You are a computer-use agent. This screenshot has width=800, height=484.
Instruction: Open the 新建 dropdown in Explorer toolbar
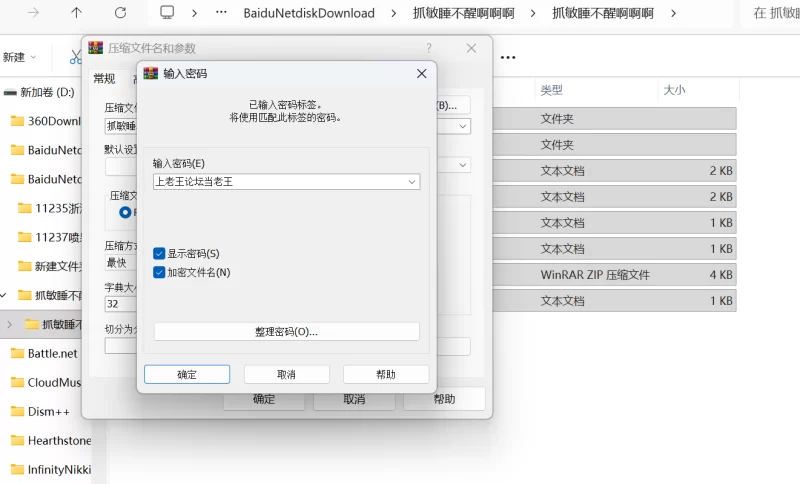click(19, 57)
